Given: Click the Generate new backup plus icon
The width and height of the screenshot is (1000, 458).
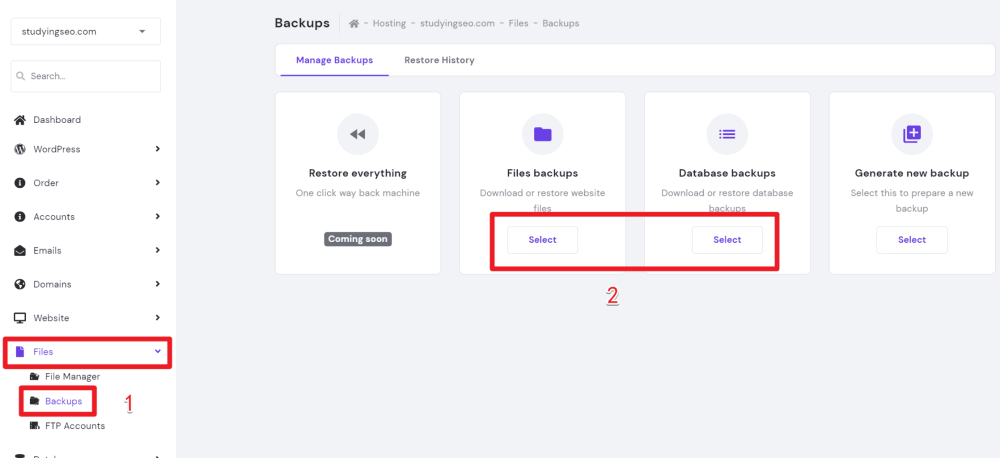Looking at the screenshot, I should coord(912,134).
